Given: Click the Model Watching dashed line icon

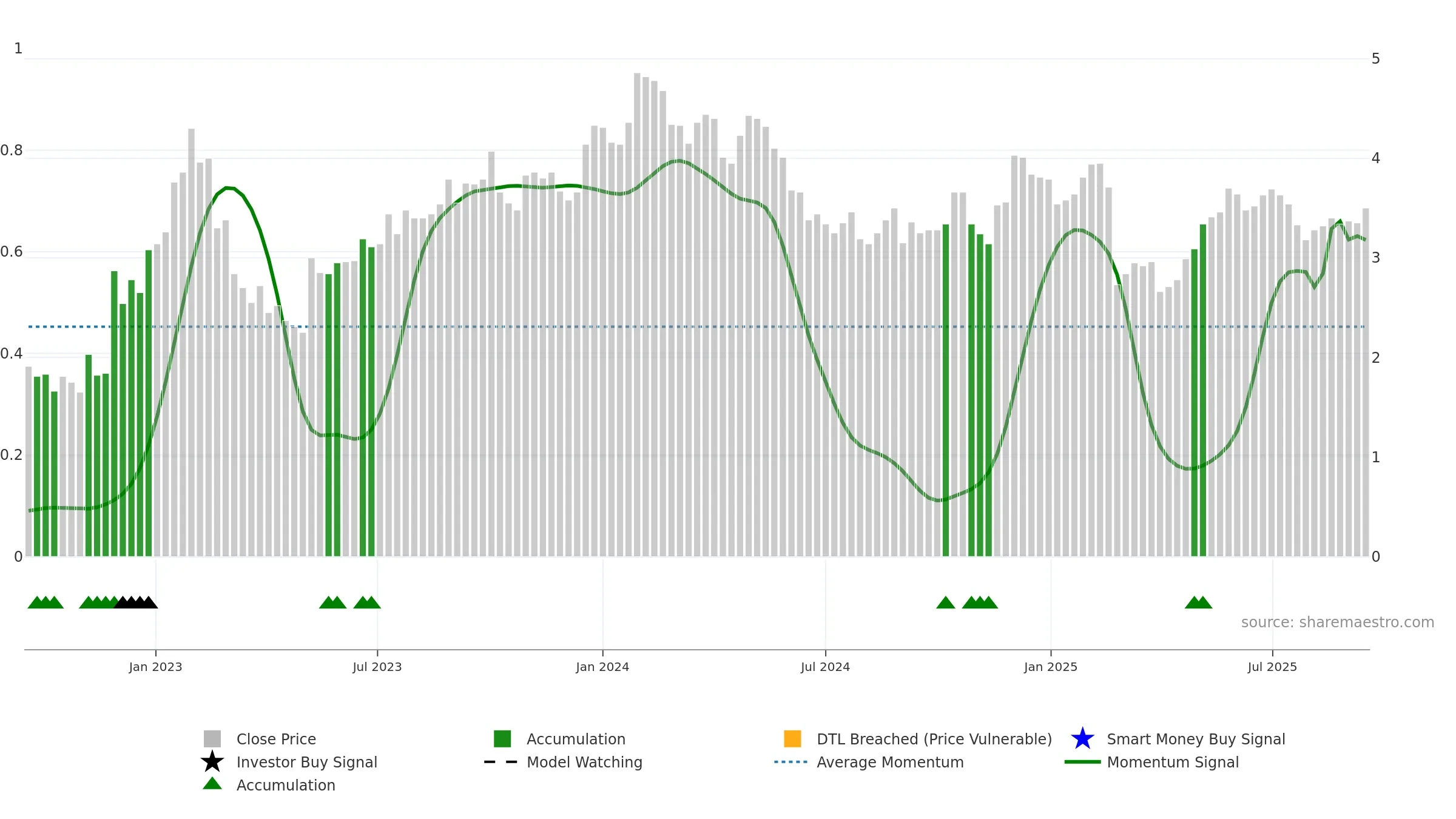Looking at the screenshot, I should pyautogui.click(x=501, y=761).
